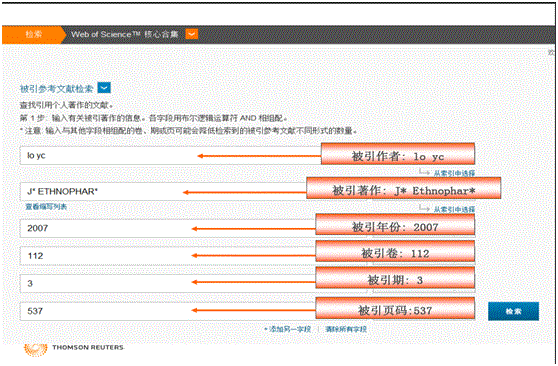The width and height of the screenshot is (558, 366).
Task: Click 从索引中选择 under the cited work field
Action: 454,209
